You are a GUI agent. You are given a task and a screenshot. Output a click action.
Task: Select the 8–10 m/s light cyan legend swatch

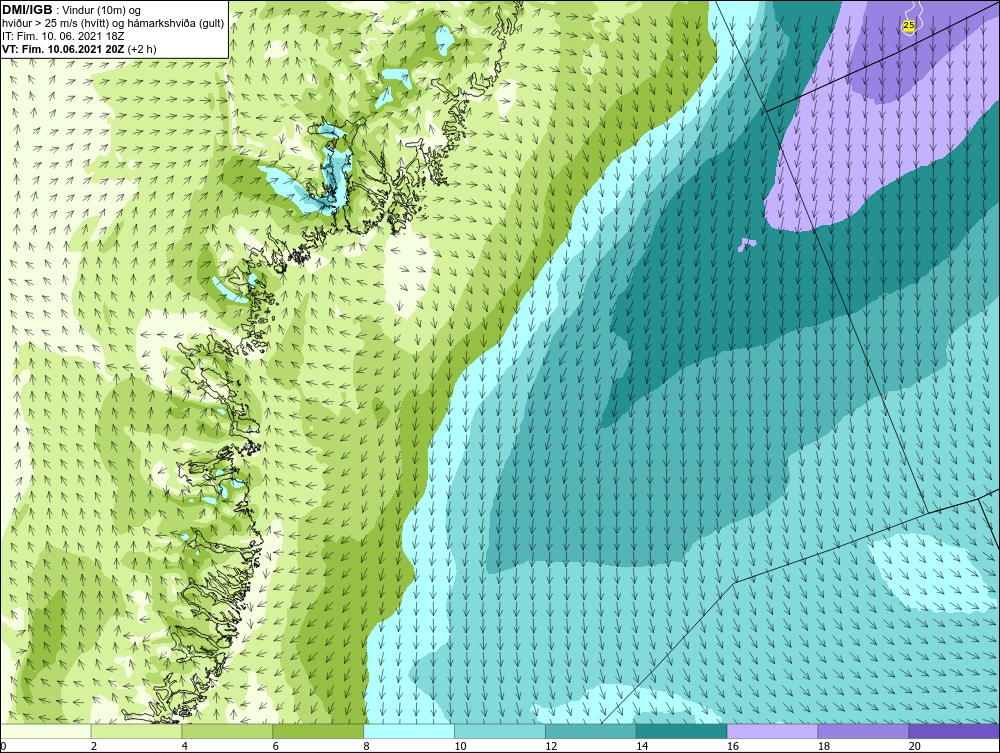[x=409, y=731]
